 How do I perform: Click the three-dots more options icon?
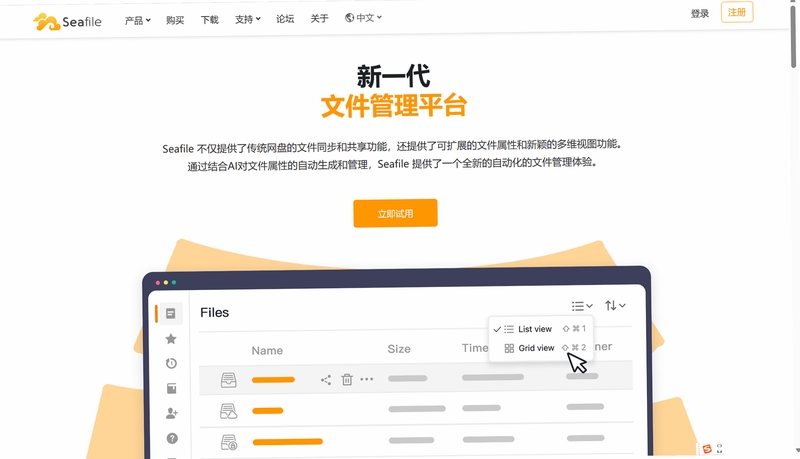point(367,379)
